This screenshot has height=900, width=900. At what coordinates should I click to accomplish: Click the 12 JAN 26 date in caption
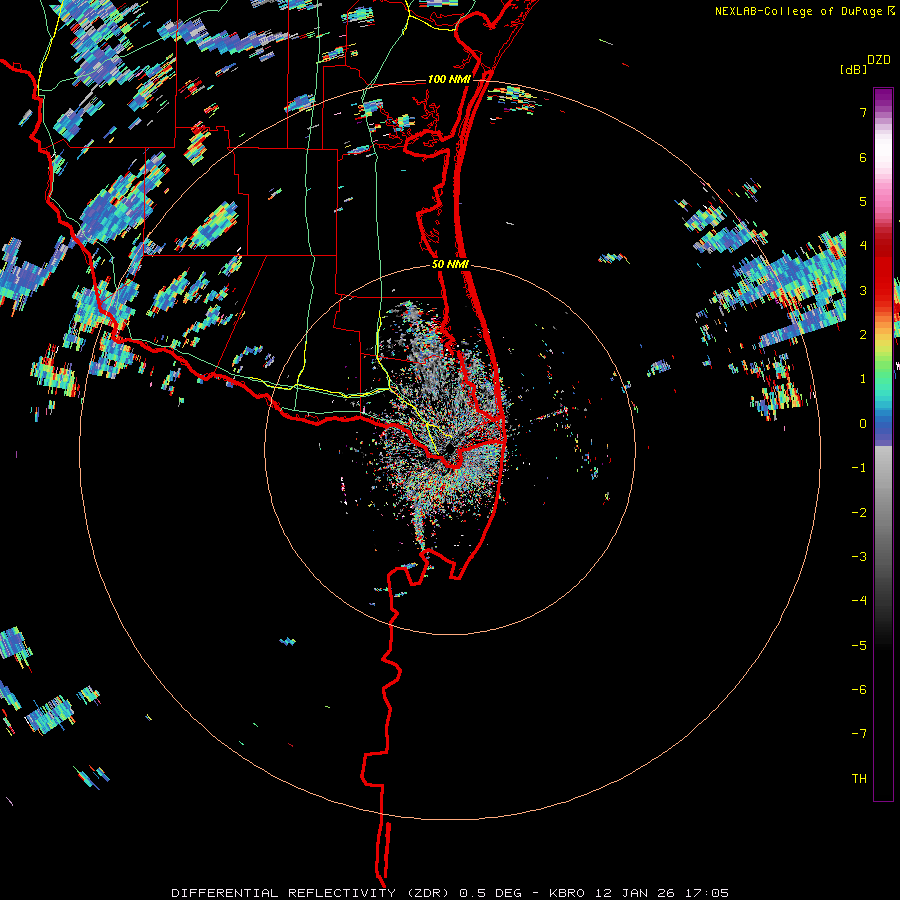634,893
